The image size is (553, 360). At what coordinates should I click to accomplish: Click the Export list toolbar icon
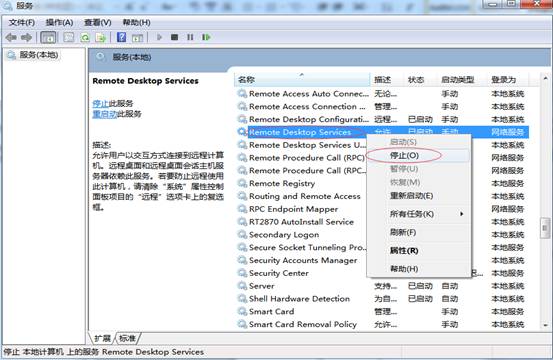pos(101,37)
